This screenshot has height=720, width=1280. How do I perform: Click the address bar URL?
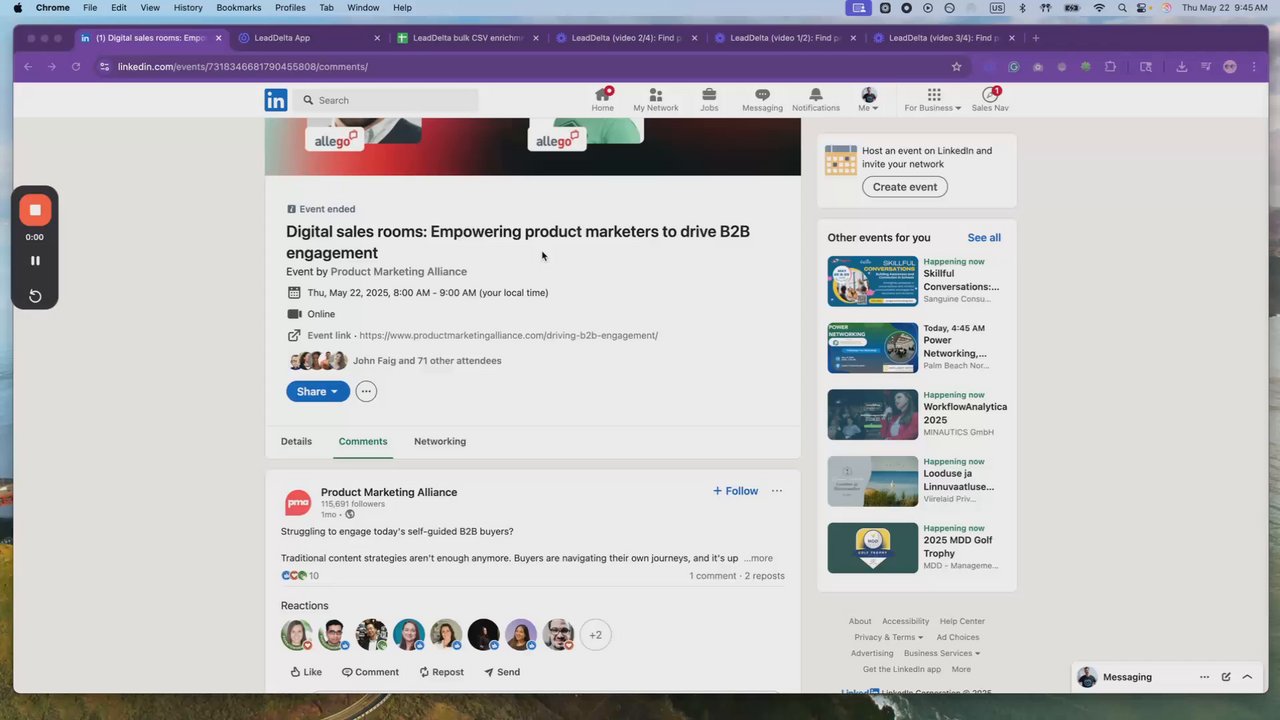pos(243,67)
